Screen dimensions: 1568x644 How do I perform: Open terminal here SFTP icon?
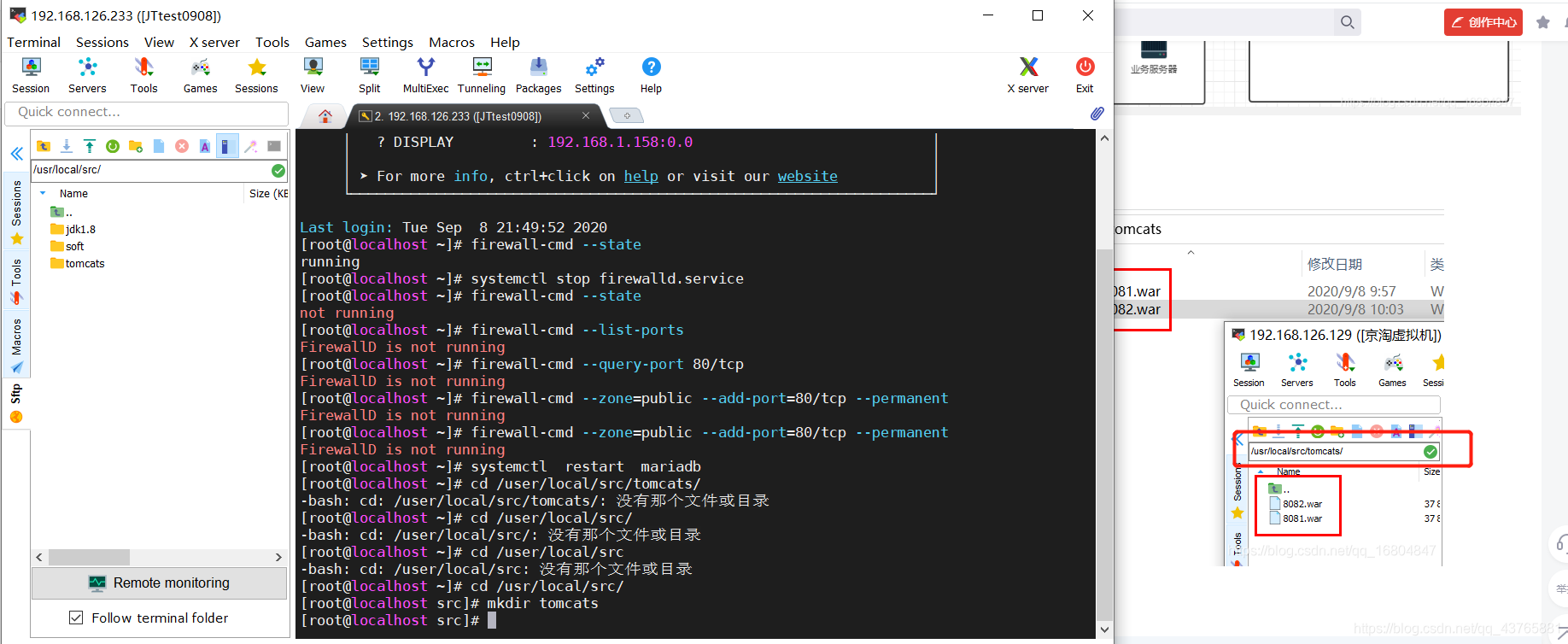(x=274, y=146)
